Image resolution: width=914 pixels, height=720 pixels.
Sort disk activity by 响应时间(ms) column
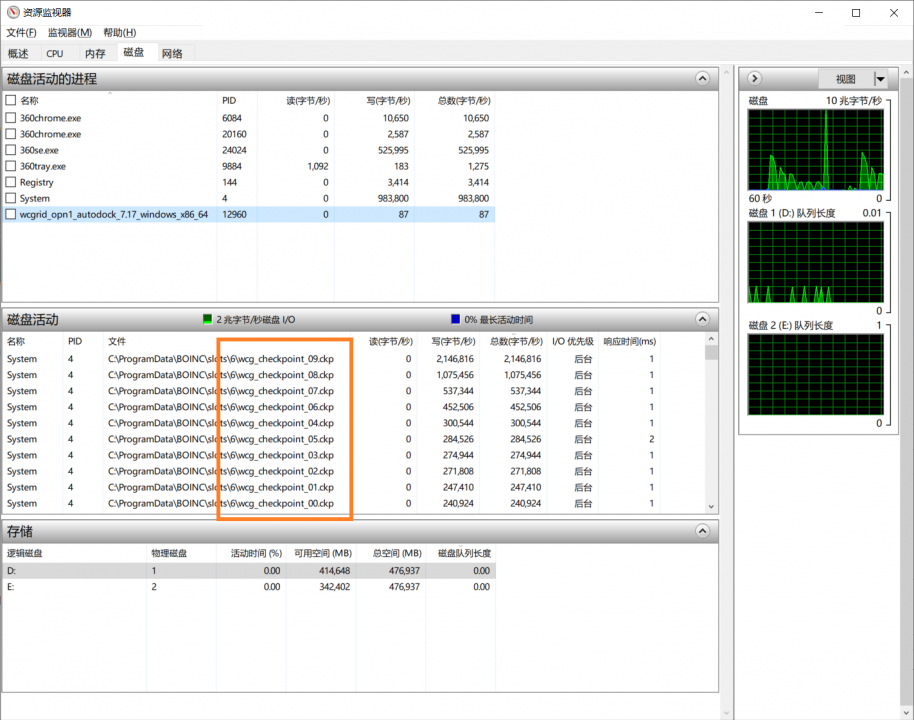click(630, 341)
